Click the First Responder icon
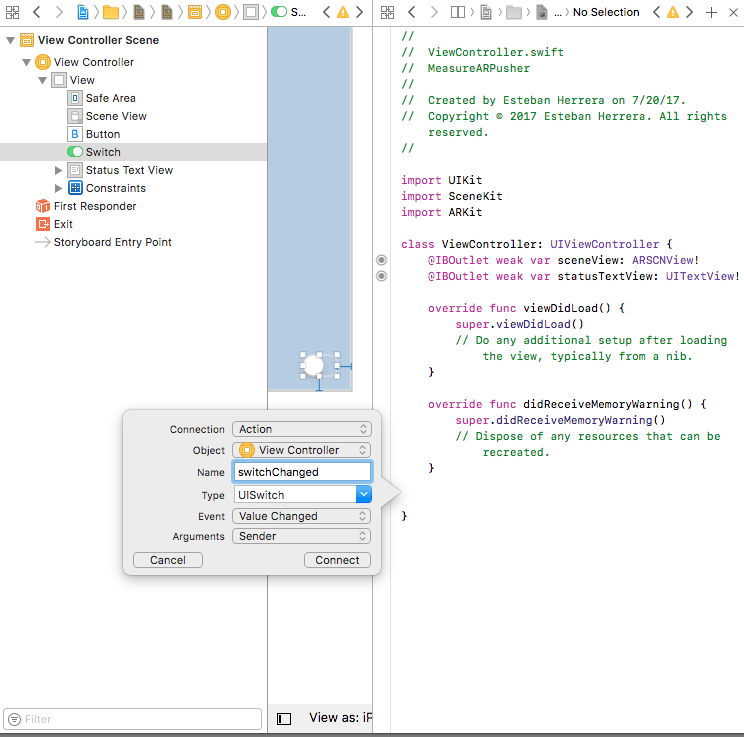Image resolution: width=744 pixels, height=737 pixels. coord(43,206)
